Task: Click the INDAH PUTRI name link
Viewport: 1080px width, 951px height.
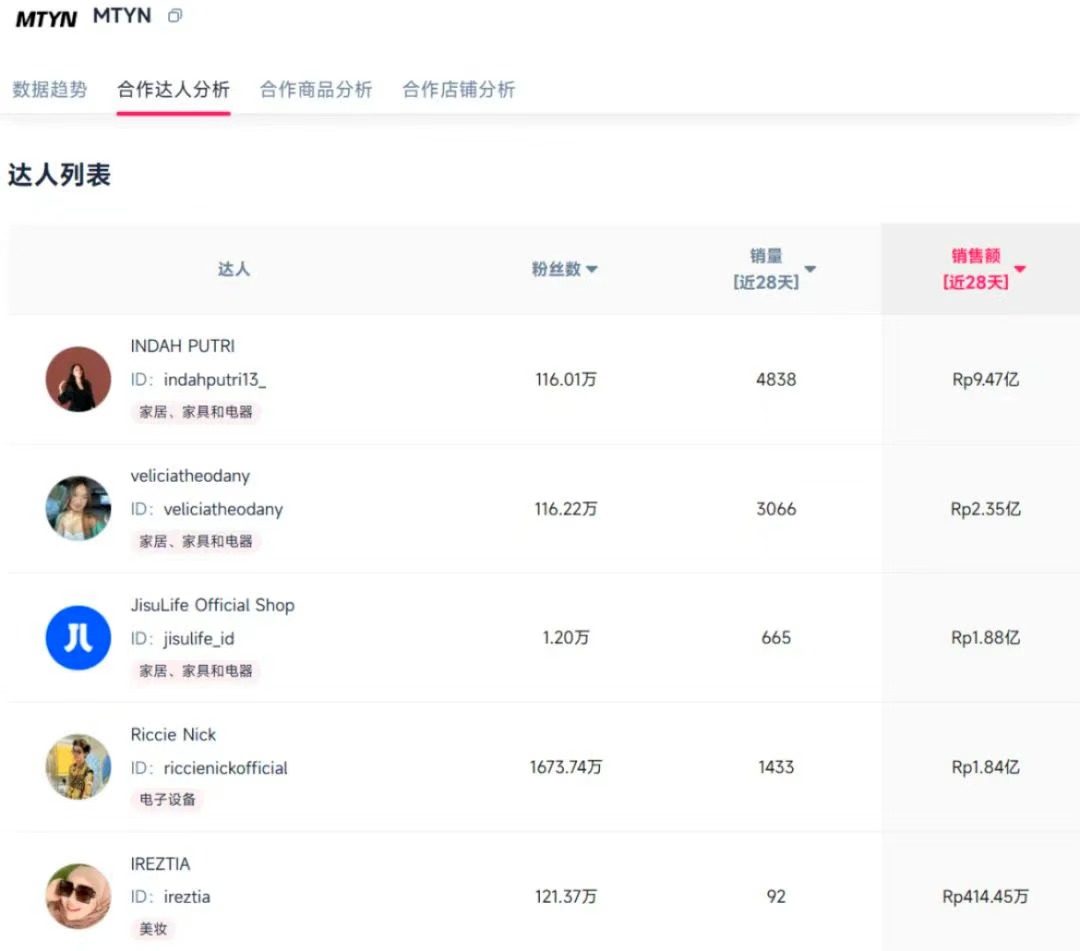Action: [182, 346]
